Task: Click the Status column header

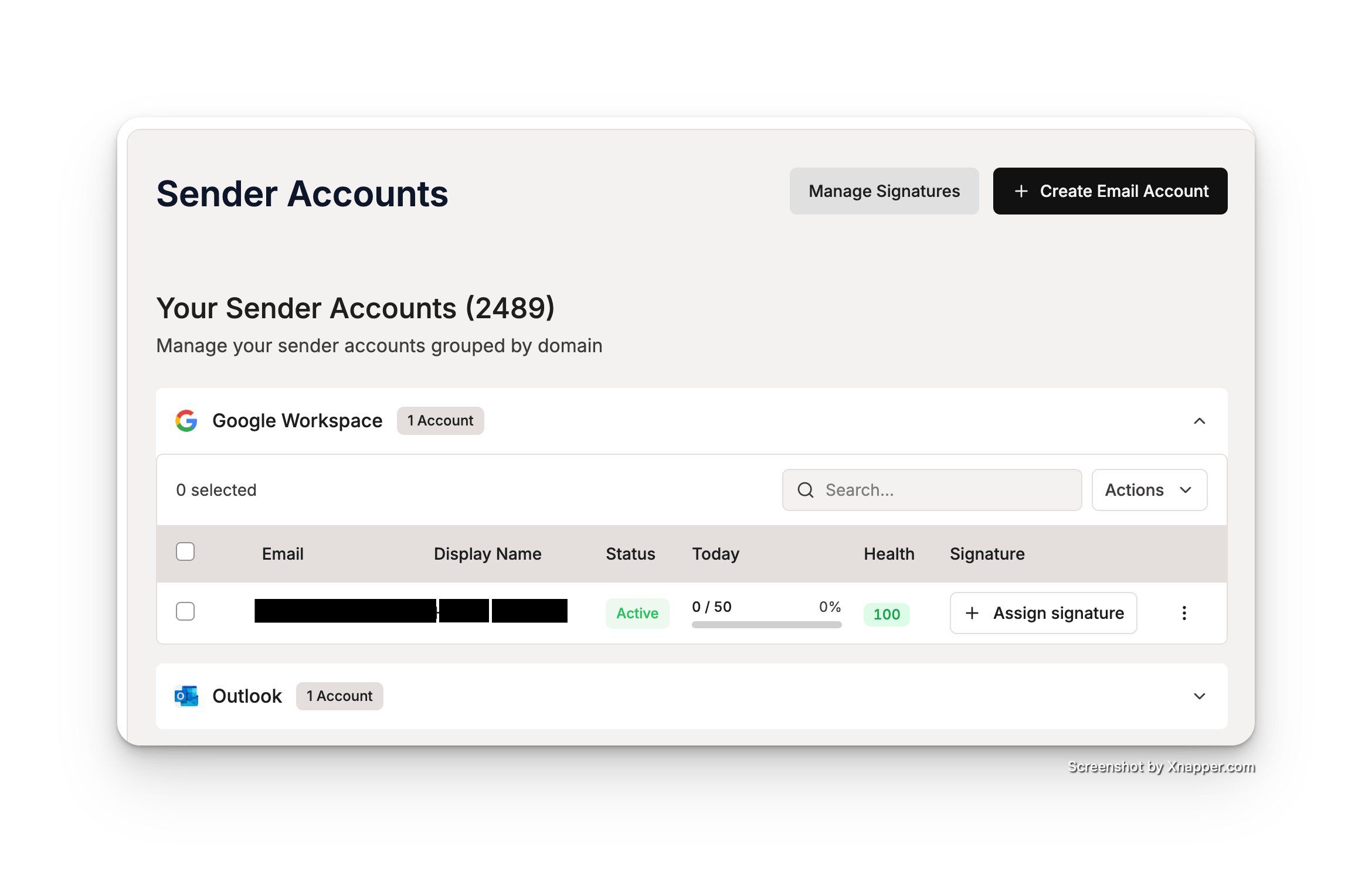Action: point(630,554)
